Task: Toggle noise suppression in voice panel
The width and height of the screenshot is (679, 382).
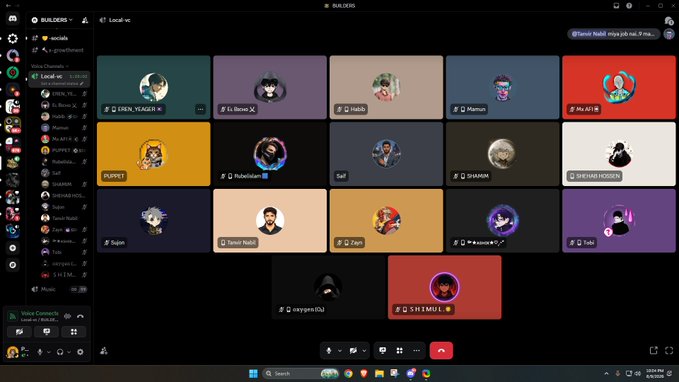Action: tap(68, 316)
